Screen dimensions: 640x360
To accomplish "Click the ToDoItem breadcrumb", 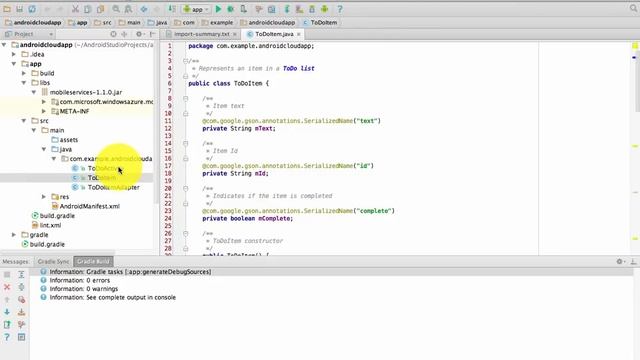I will [320, 22].
